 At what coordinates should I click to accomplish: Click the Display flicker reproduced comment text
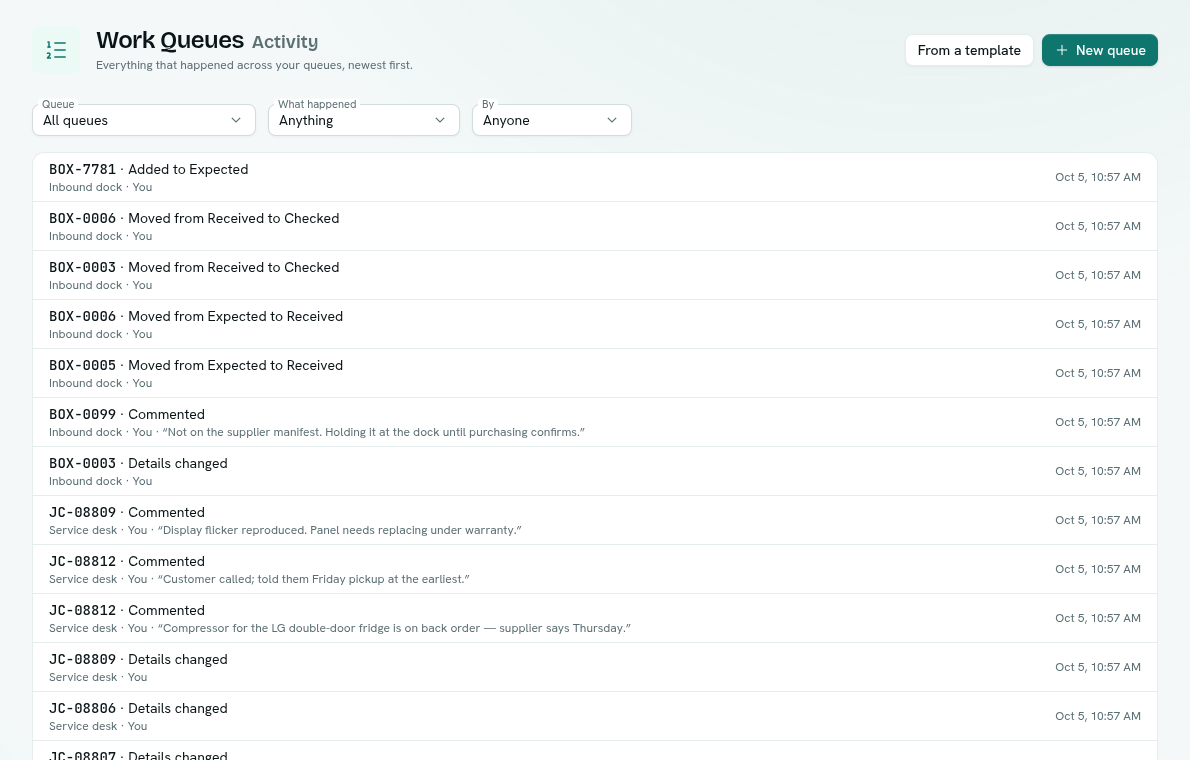(339, 530)
